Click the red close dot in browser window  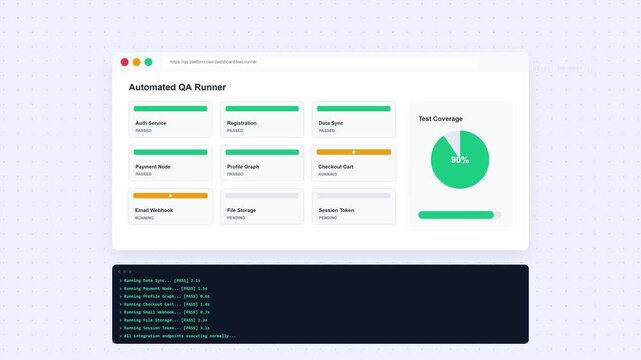point(125,62)
